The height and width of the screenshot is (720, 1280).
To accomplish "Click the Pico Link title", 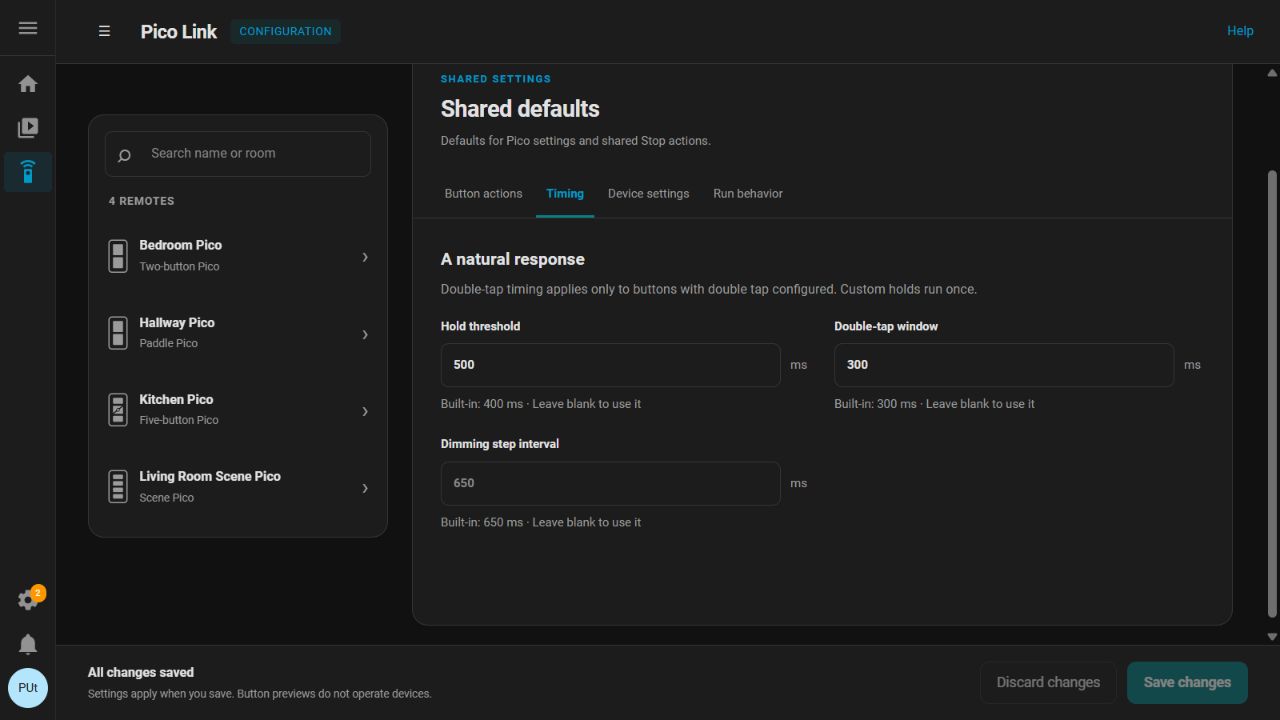I will coord(179,31).
